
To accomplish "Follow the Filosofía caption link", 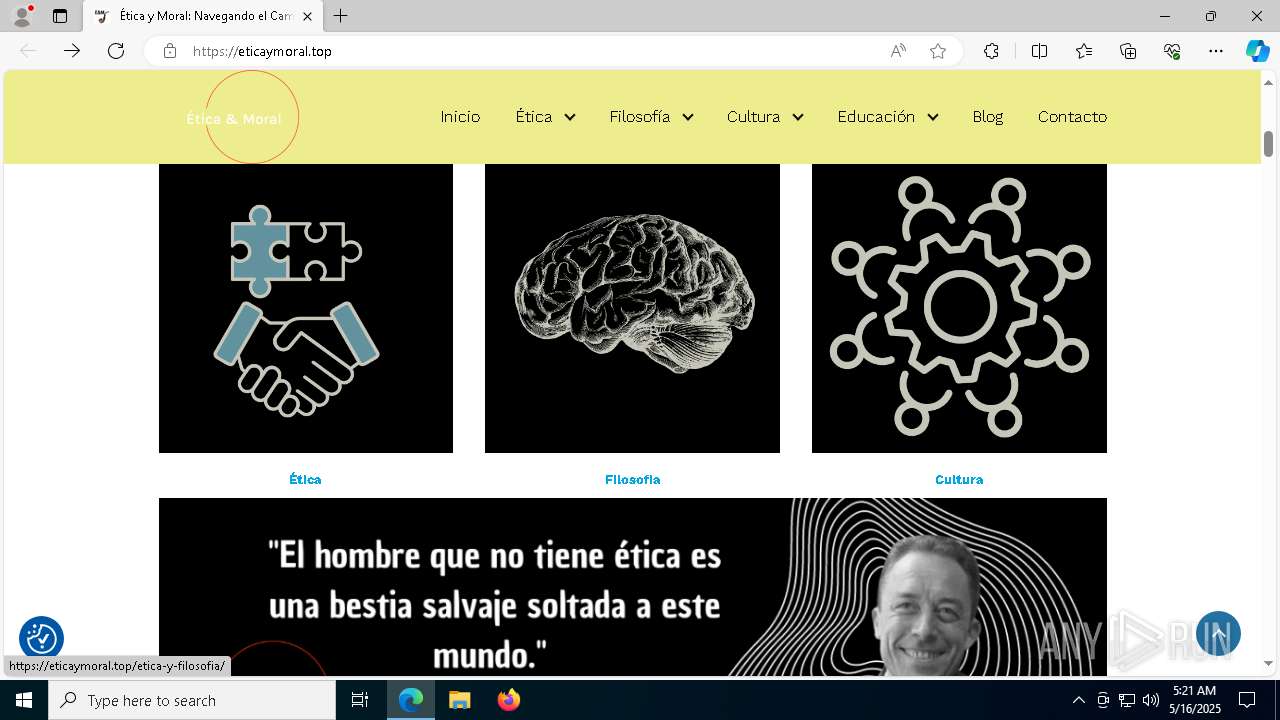I will coord(632,480).
